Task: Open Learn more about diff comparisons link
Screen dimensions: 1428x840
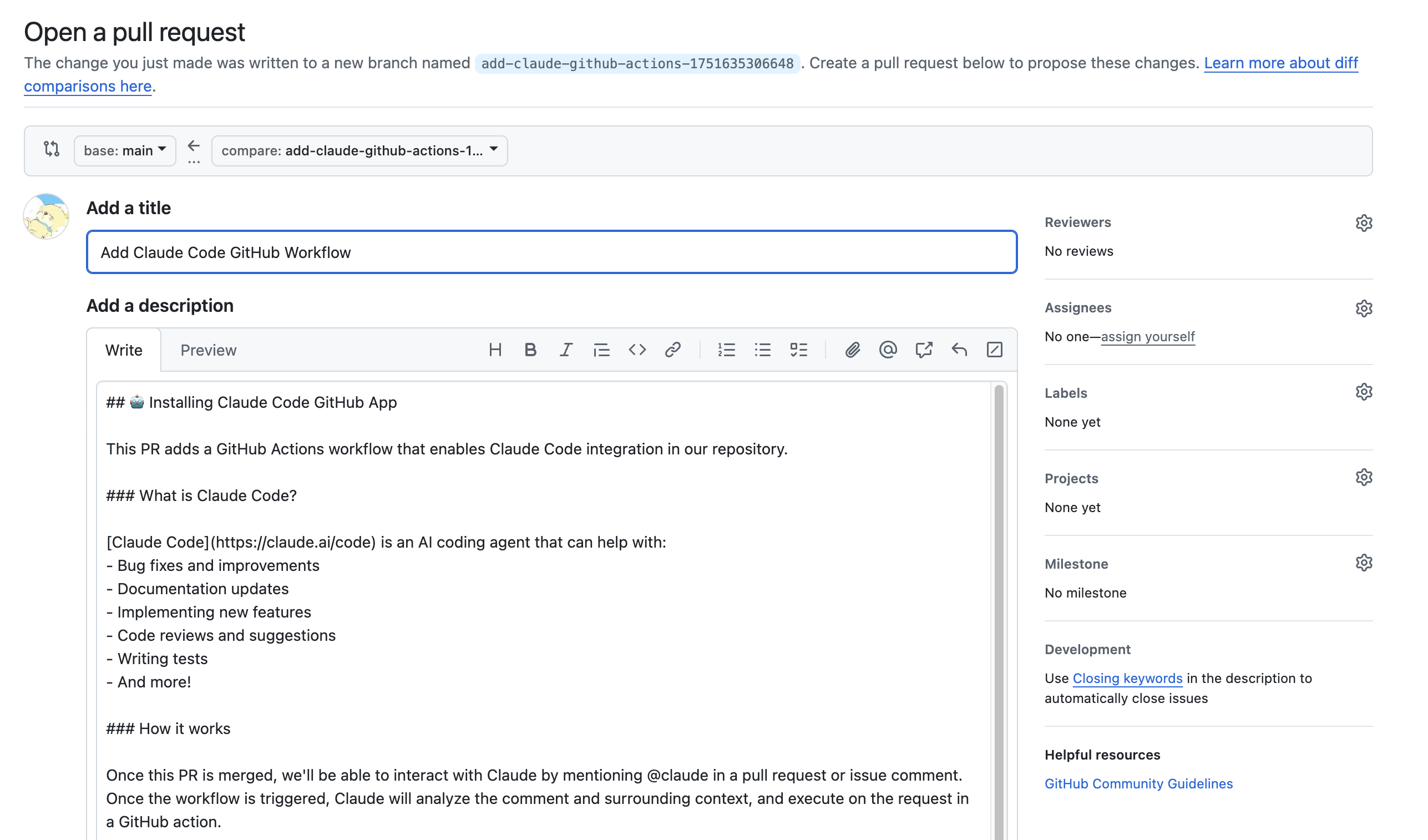Action: click(1280, 63)
